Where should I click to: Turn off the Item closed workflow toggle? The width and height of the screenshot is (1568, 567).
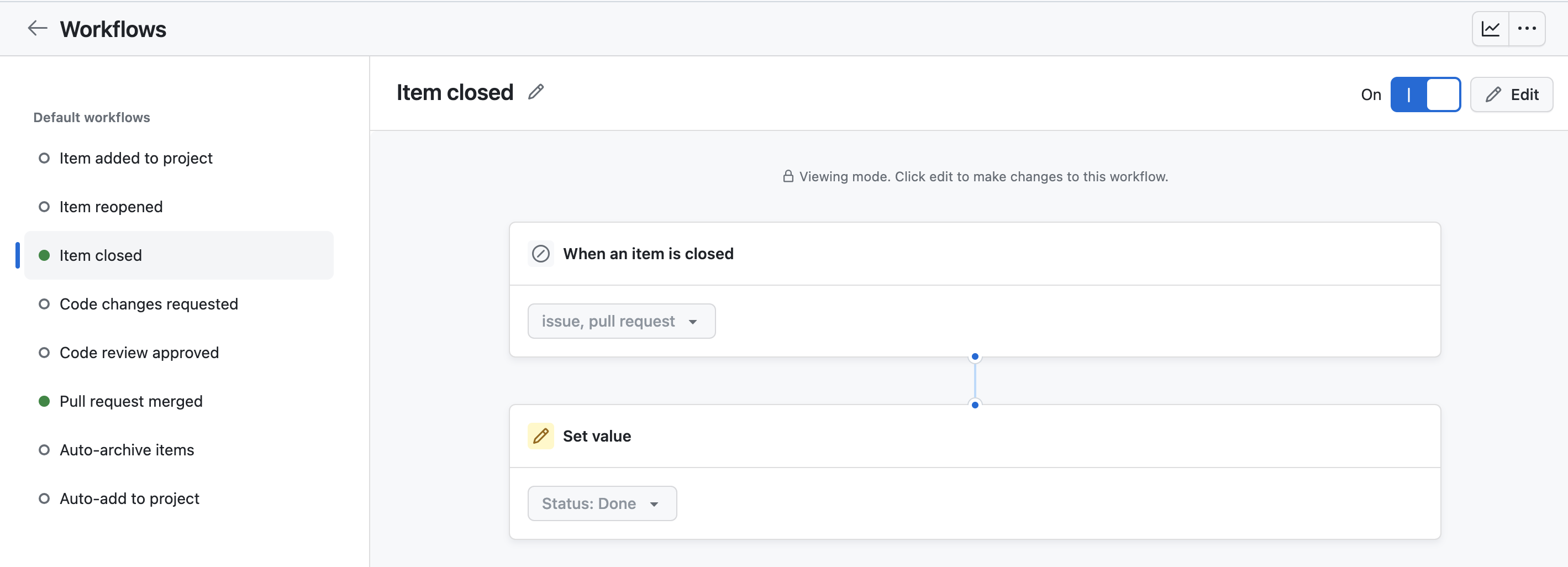(x=1426, y=95)
